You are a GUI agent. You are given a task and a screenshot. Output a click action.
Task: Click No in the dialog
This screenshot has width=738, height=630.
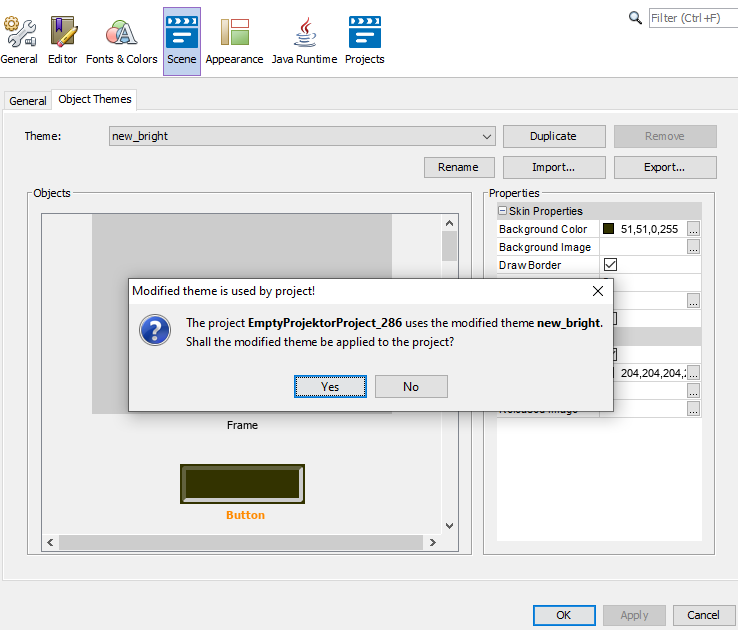pos(410,387)
